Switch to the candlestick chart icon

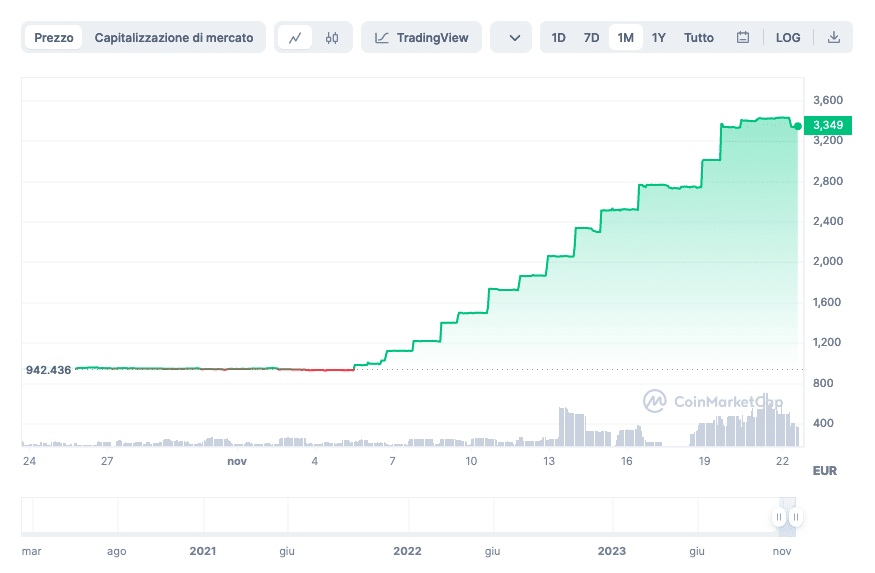point(332,38)
